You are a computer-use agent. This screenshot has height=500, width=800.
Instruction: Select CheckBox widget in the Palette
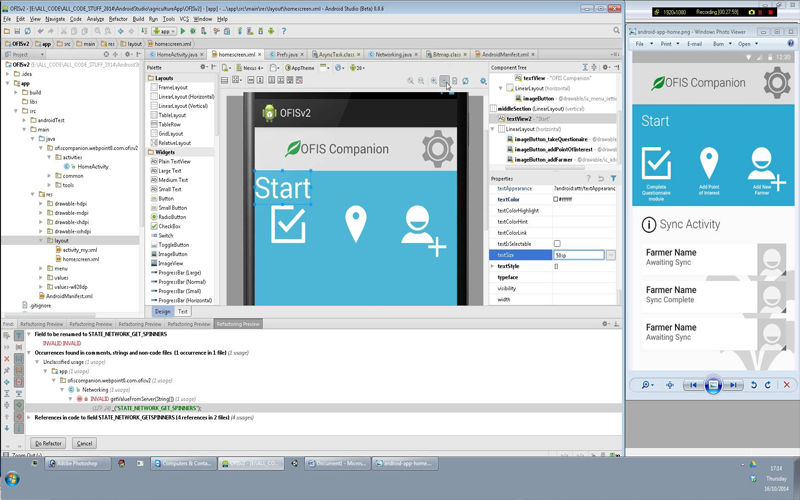coord(169,226)
